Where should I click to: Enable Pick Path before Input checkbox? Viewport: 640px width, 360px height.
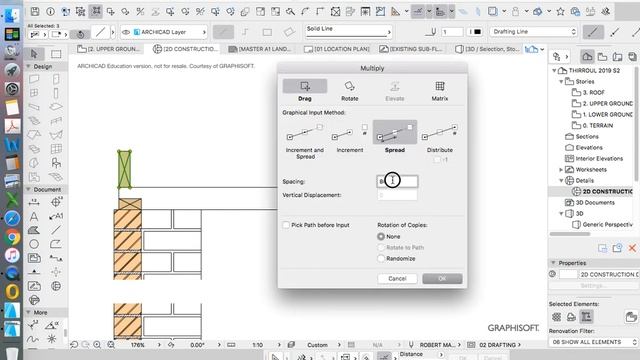pyautogui.click(x=286, y=225)
